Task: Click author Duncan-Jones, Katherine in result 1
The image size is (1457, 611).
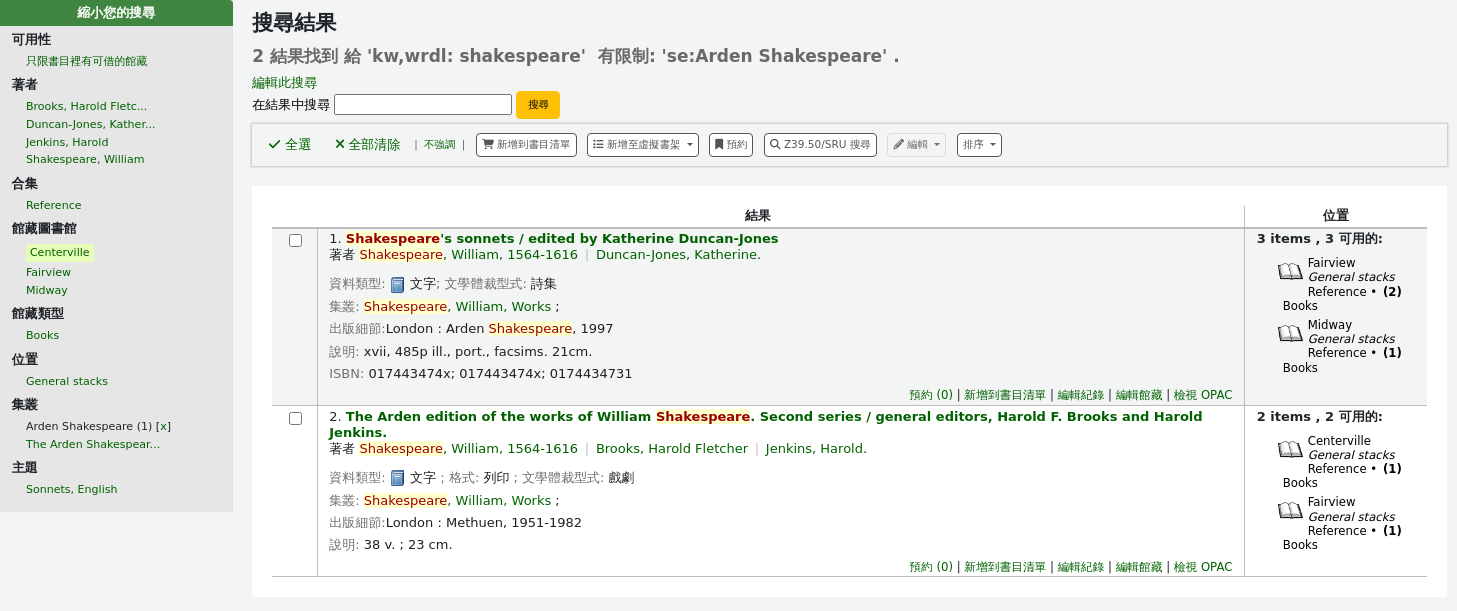Action: tap(676, 255)
